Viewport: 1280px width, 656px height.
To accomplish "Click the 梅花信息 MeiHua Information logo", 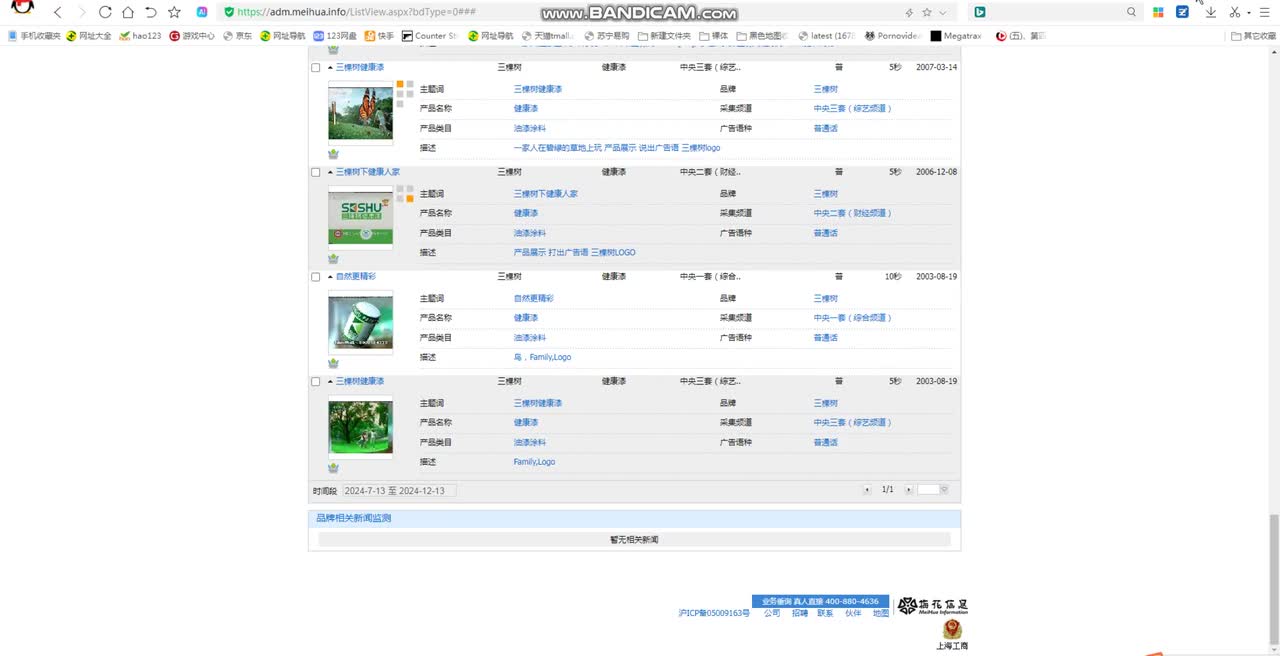I will click(x=932, y=606).
